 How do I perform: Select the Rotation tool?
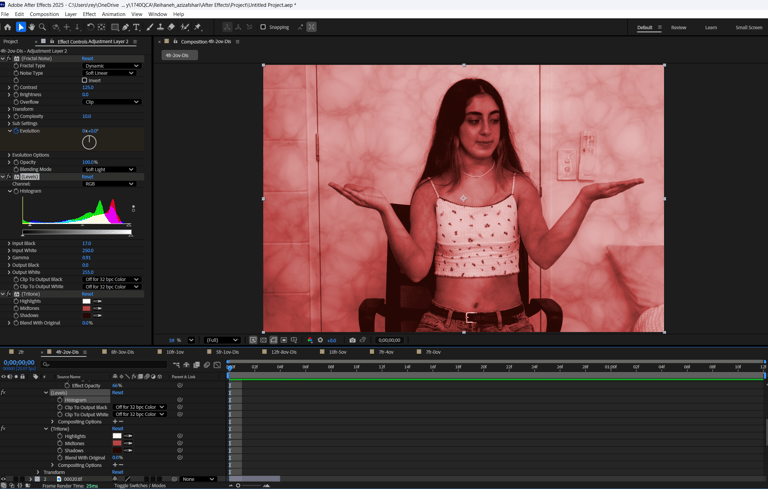[x=91, y=27]
